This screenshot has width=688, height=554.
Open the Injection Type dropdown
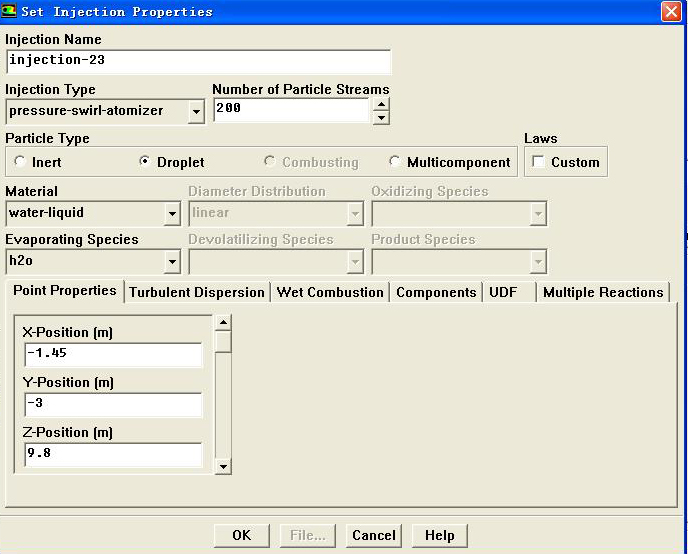(196, 111)
